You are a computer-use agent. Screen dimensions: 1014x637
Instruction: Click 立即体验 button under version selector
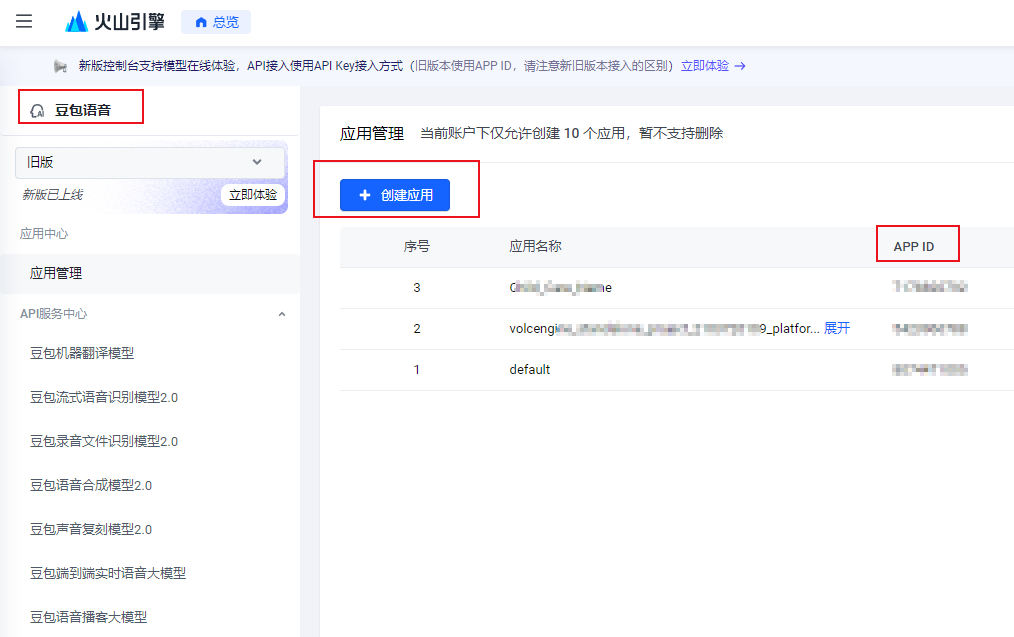pyautogui.click(x=253, y=195)
